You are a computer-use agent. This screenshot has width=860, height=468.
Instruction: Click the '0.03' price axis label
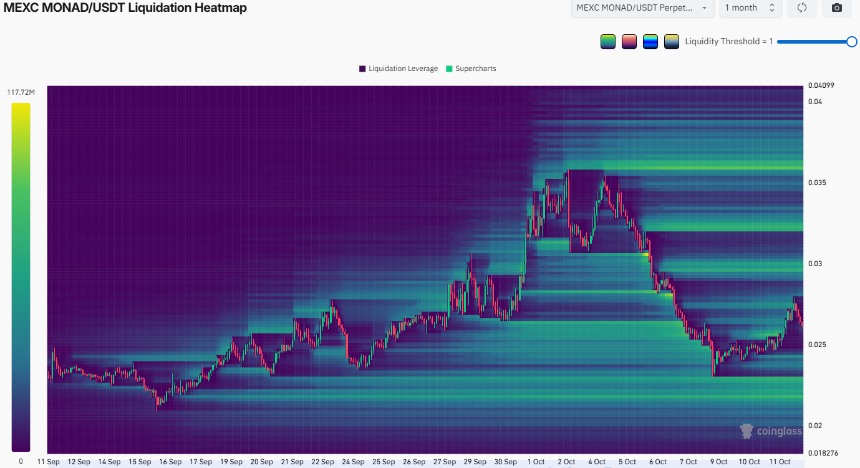coord(815,264)
